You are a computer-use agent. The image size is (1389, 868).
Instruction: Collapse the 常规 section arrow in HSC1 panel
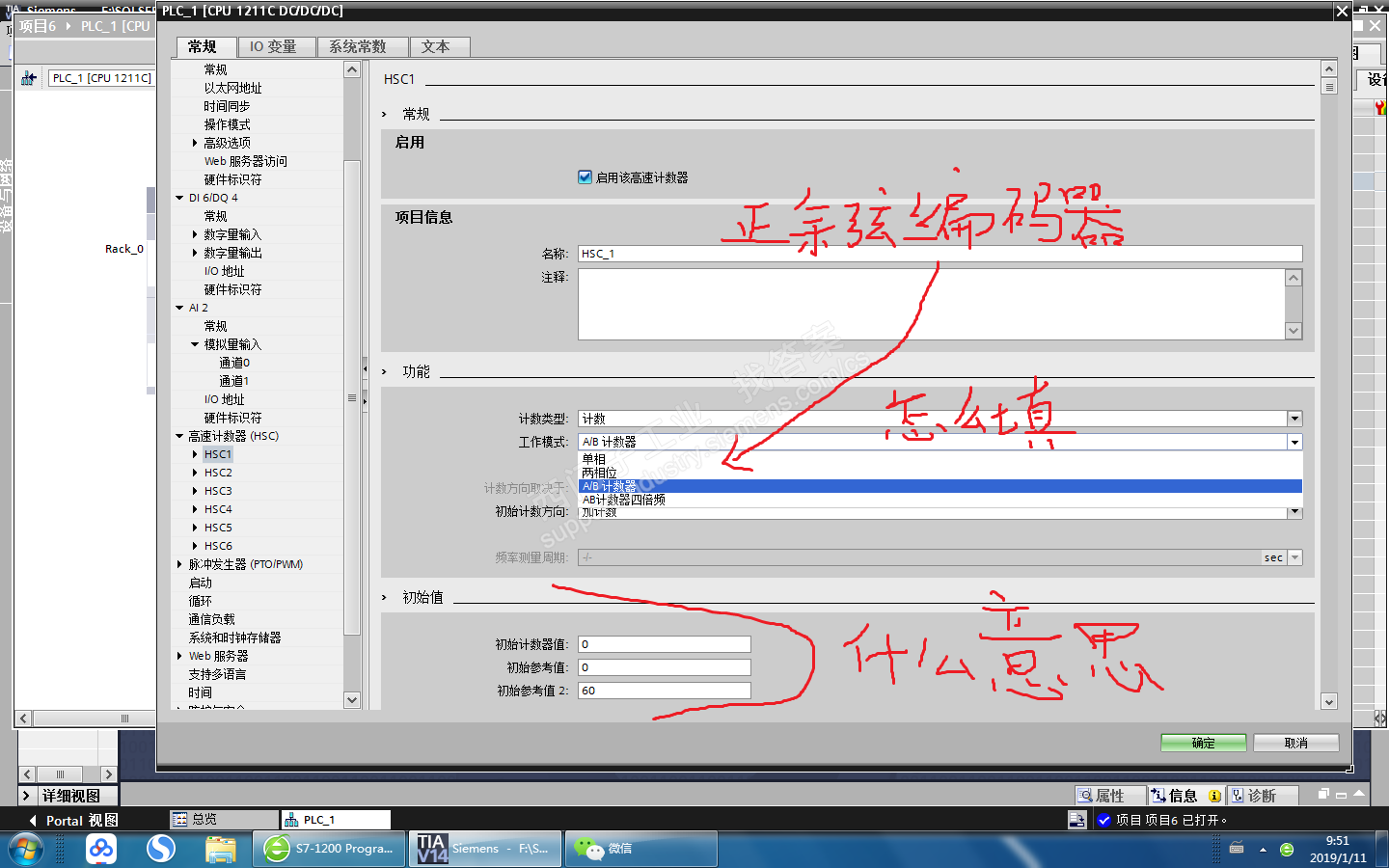[384, 115]
